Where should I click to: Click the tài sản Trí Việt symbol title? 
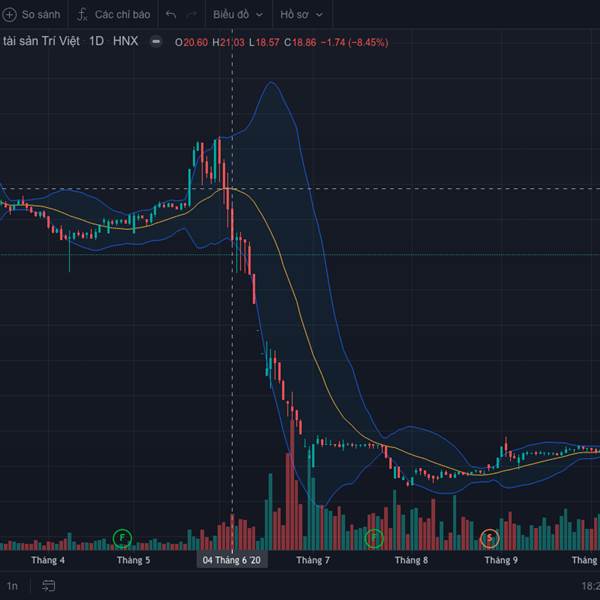40,41
